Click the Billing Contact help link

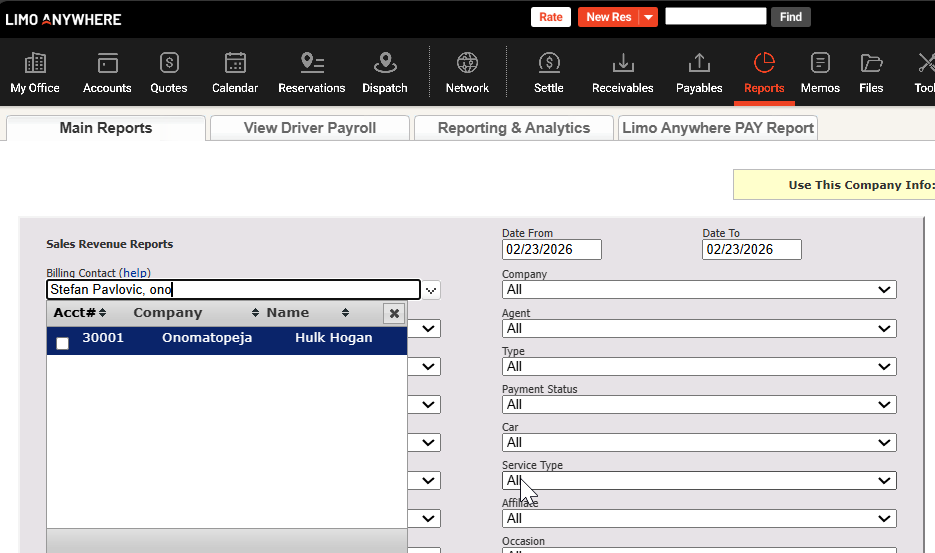(134, 273)
